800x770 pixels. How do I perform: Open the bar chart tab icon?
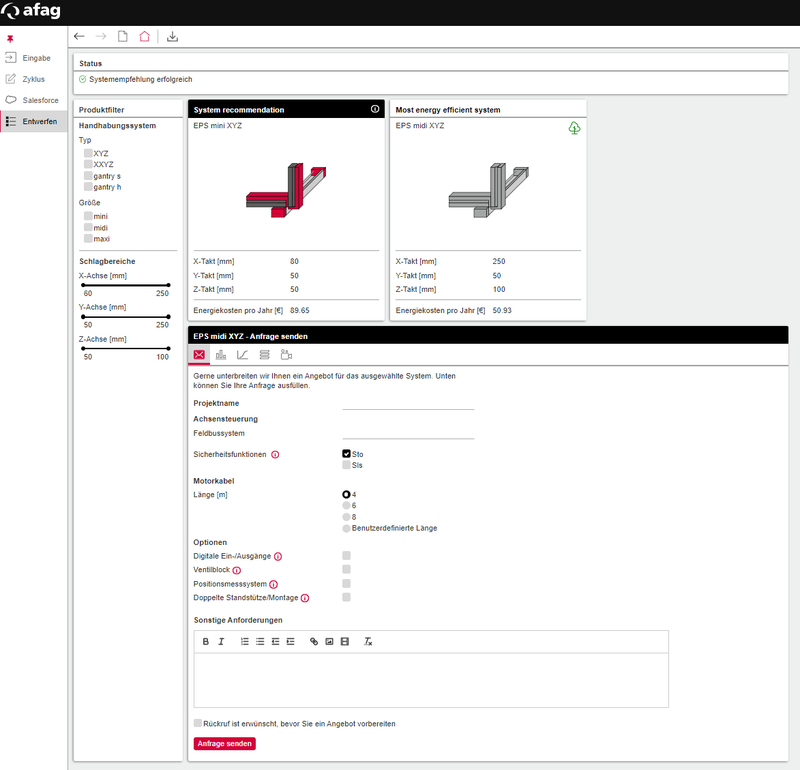pyautogui.click(x=221, y=355)
